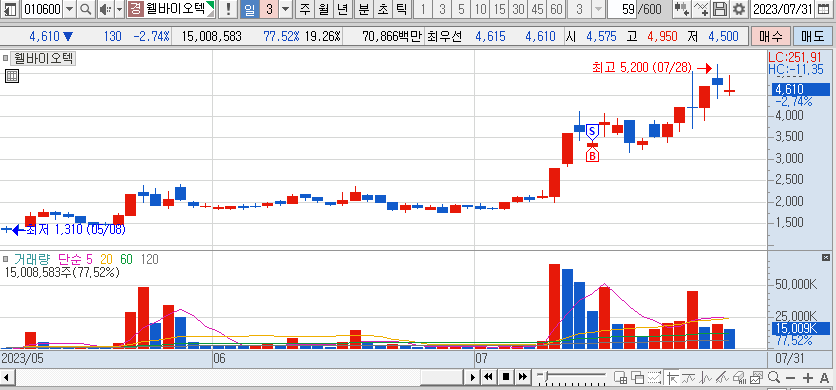
Task: Click the fast-forward double-right arrow button
Action: (x=522, y=378)
